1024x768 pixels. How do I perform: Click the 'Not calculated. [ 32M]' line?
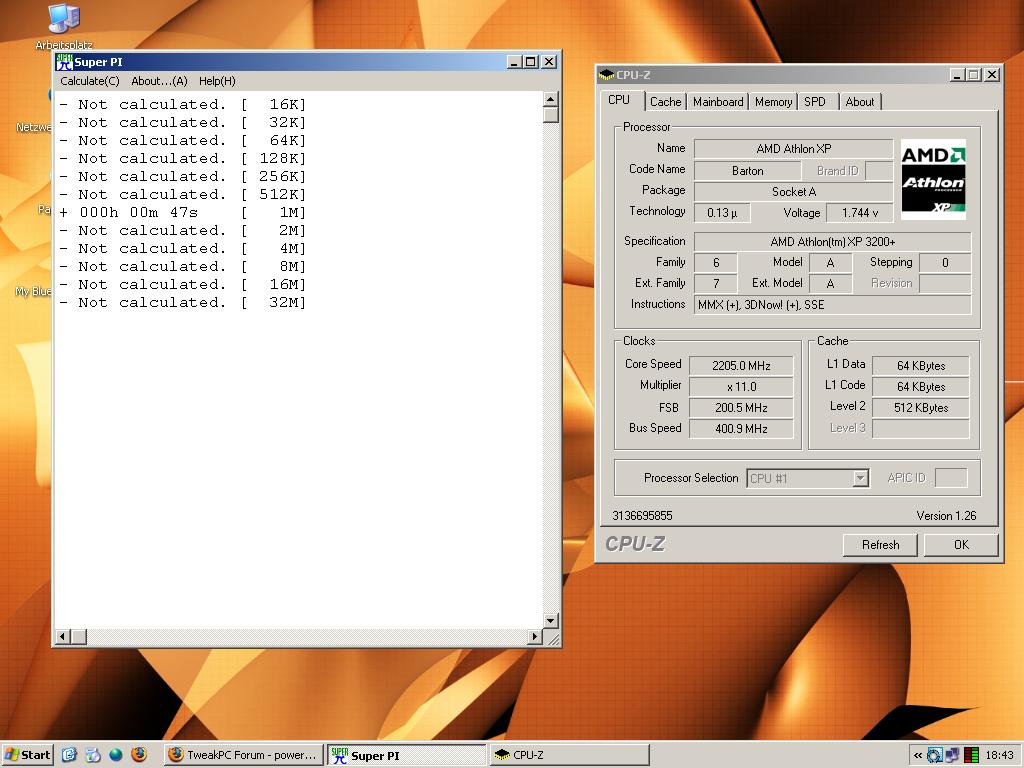[182, 302]
